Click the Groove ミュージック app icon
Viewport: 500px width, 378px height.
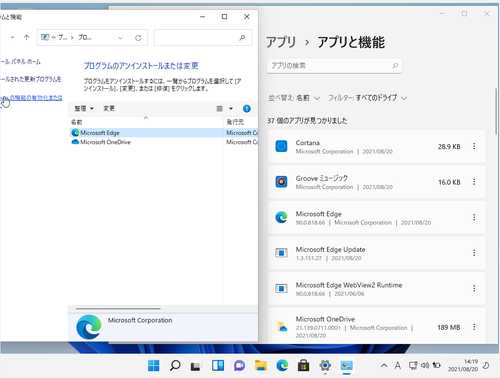pyautogui.click(x=281, y=182)
